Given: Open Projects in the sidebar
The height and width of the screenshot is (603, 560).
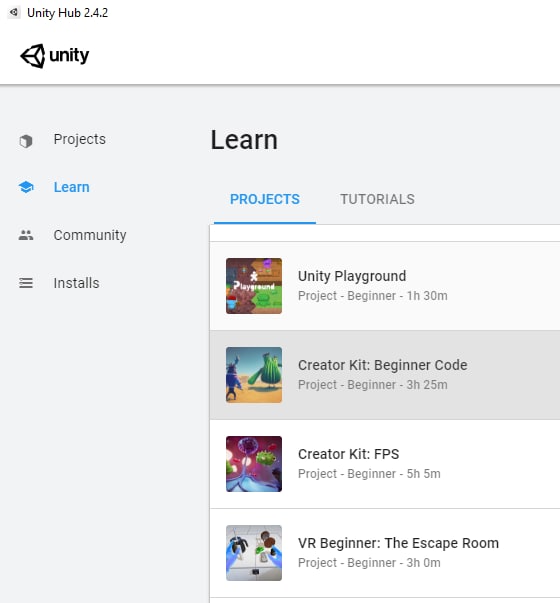Looking at the screenshot, I should coord(80,139).
